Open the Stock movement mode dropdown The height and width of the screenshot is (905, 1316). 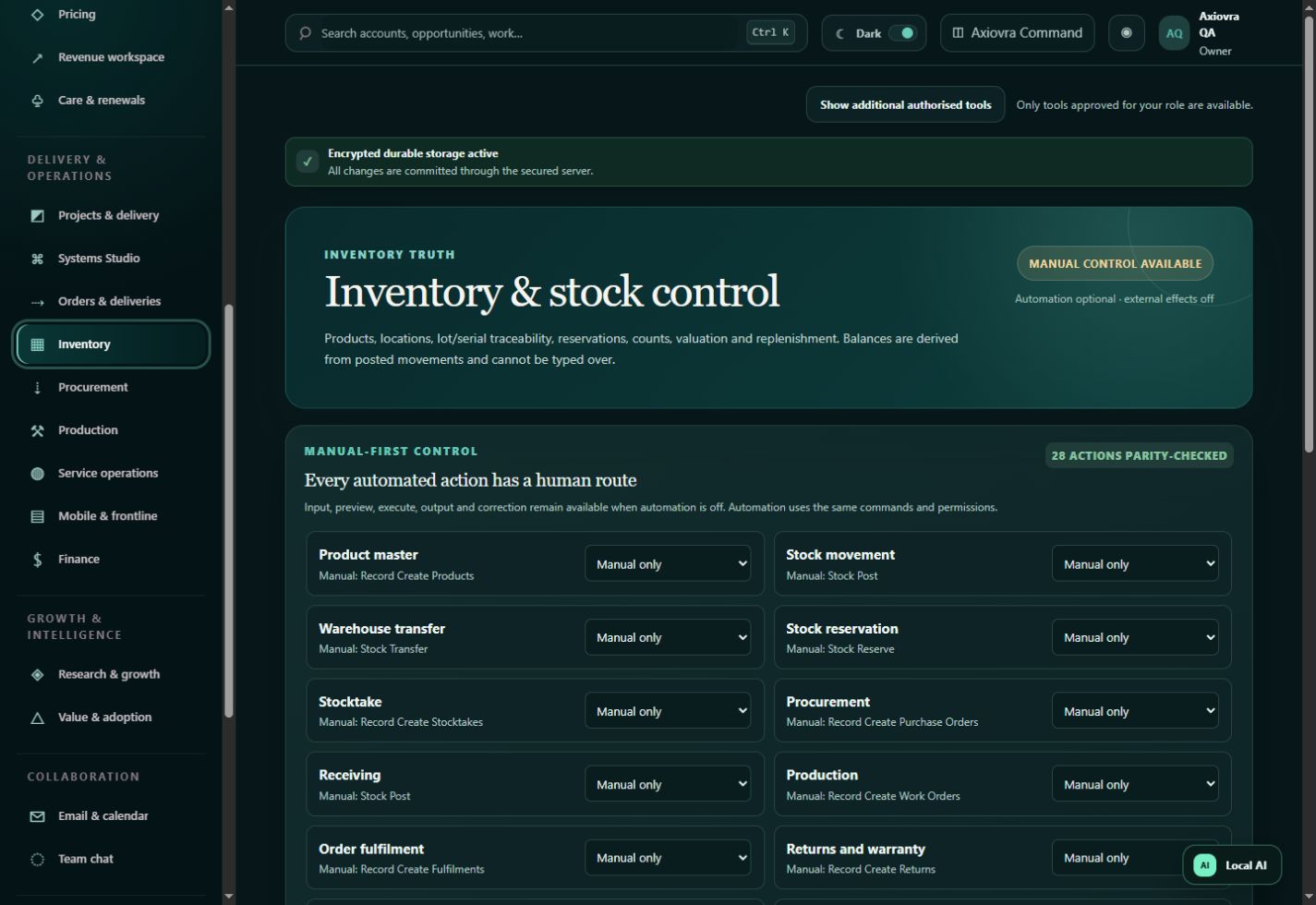point(1135,563)
